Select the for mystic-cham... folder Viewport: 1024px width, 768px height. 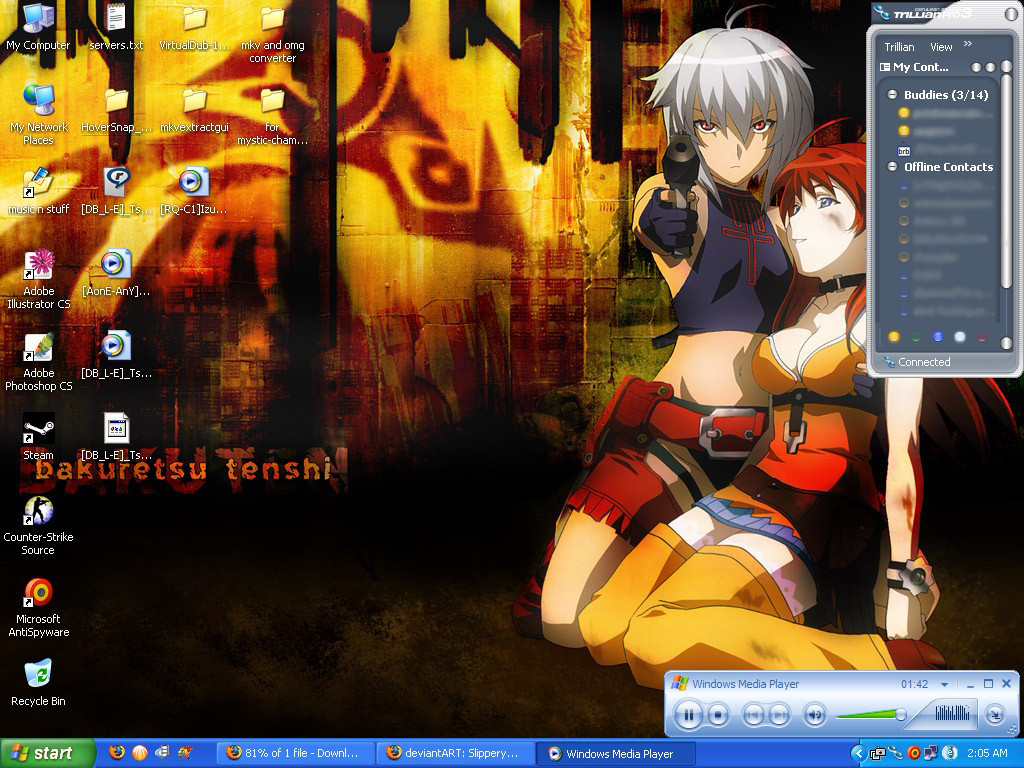[x=272, y=118]
